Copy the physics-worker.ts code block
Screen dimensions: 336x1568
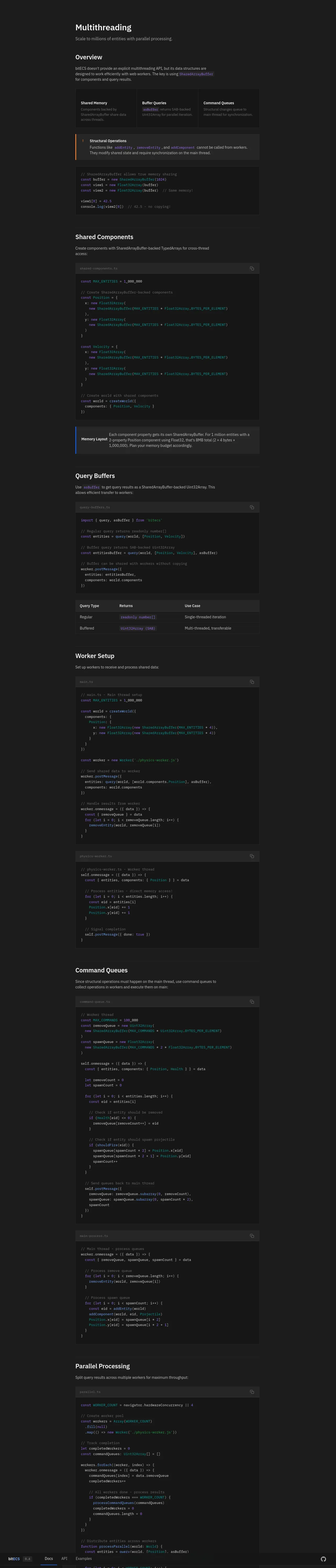252,856
